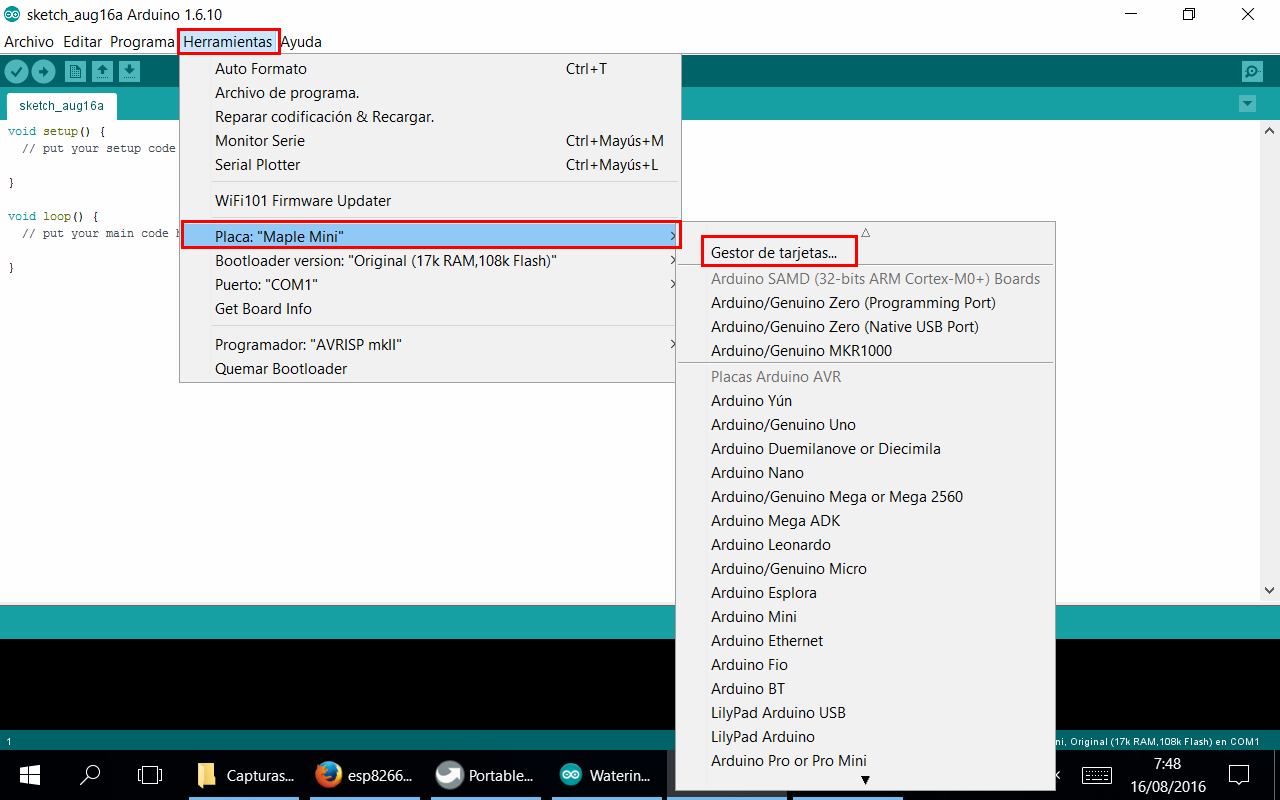Click the Verify sketch checkmark icon
The width and height of the screenshot is (1280, 800).
pos(16,71)
